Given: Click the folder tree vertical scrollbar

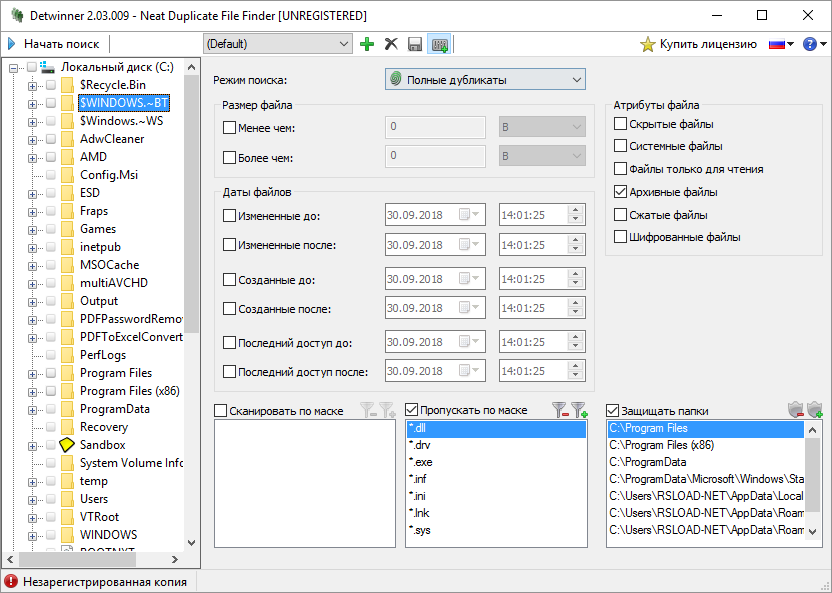Looking at the screenshot, I should [x=192, y=204].
